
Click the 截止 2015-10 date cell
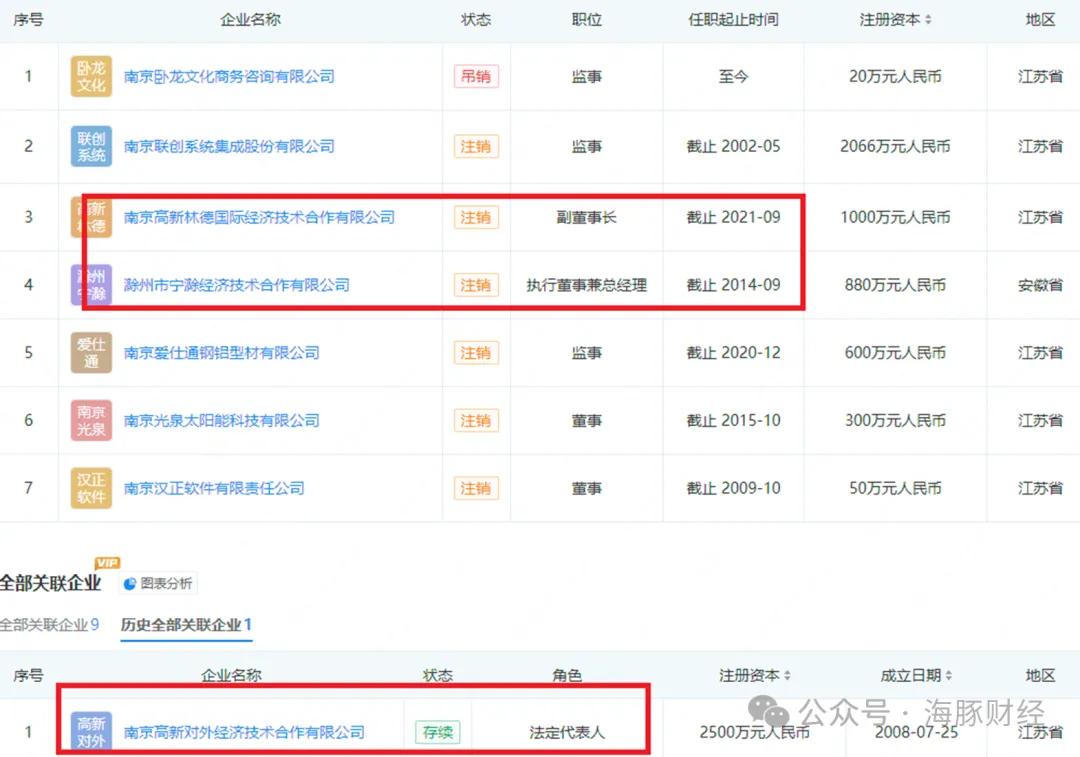tap(734, 420)
